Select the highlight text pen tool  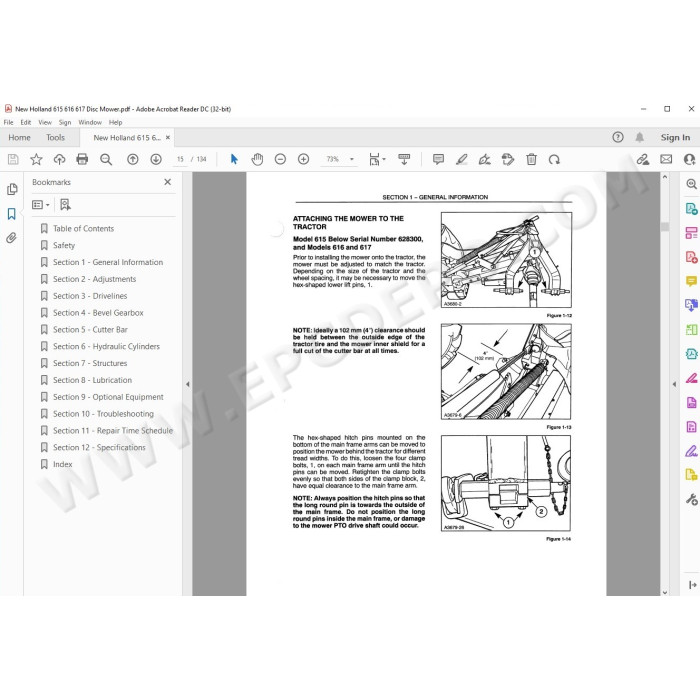462,159
